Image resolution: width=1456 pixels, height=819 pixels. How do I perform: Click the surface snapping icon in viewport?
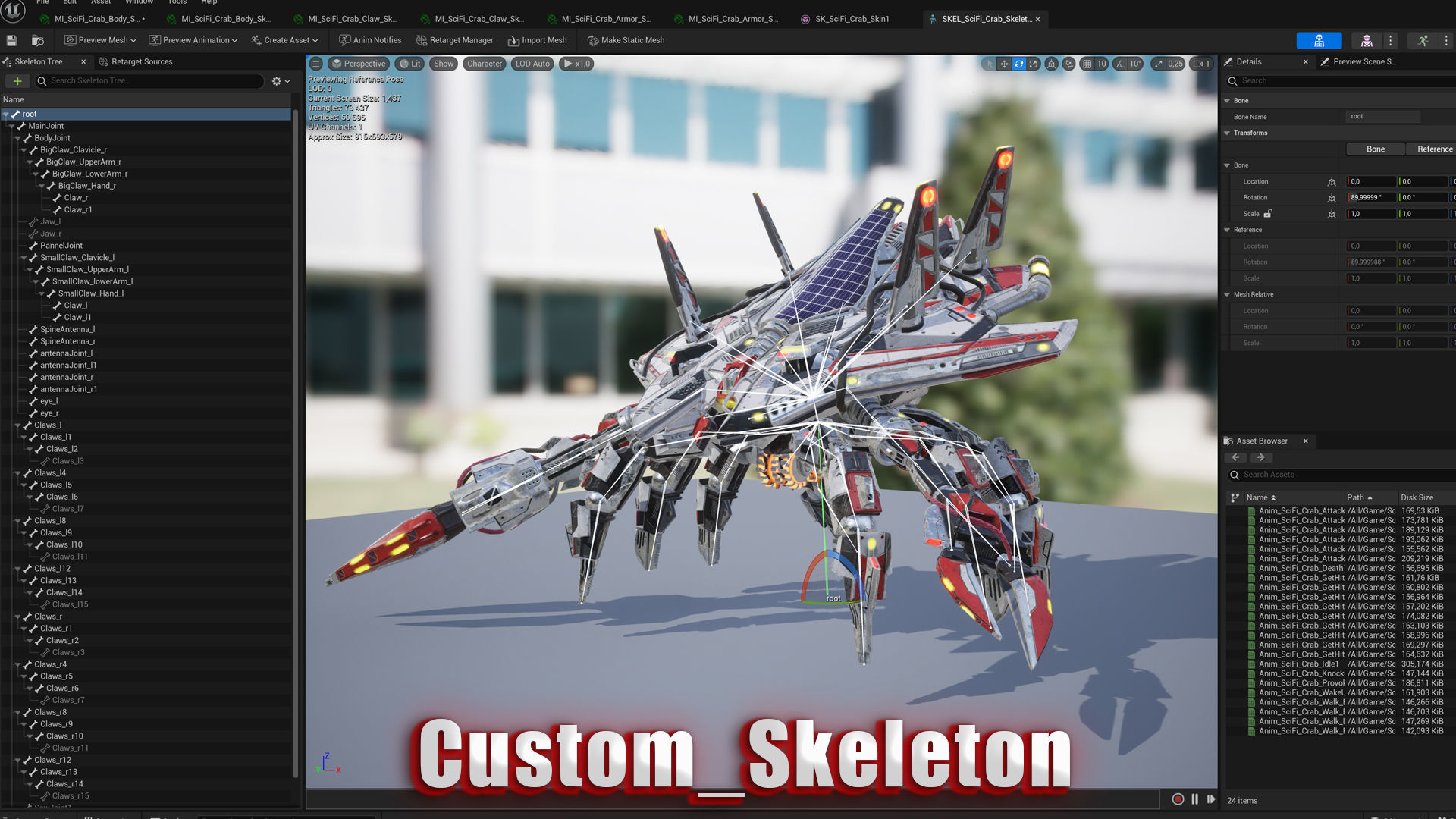pyautogui.click(x=1068, y=64)
